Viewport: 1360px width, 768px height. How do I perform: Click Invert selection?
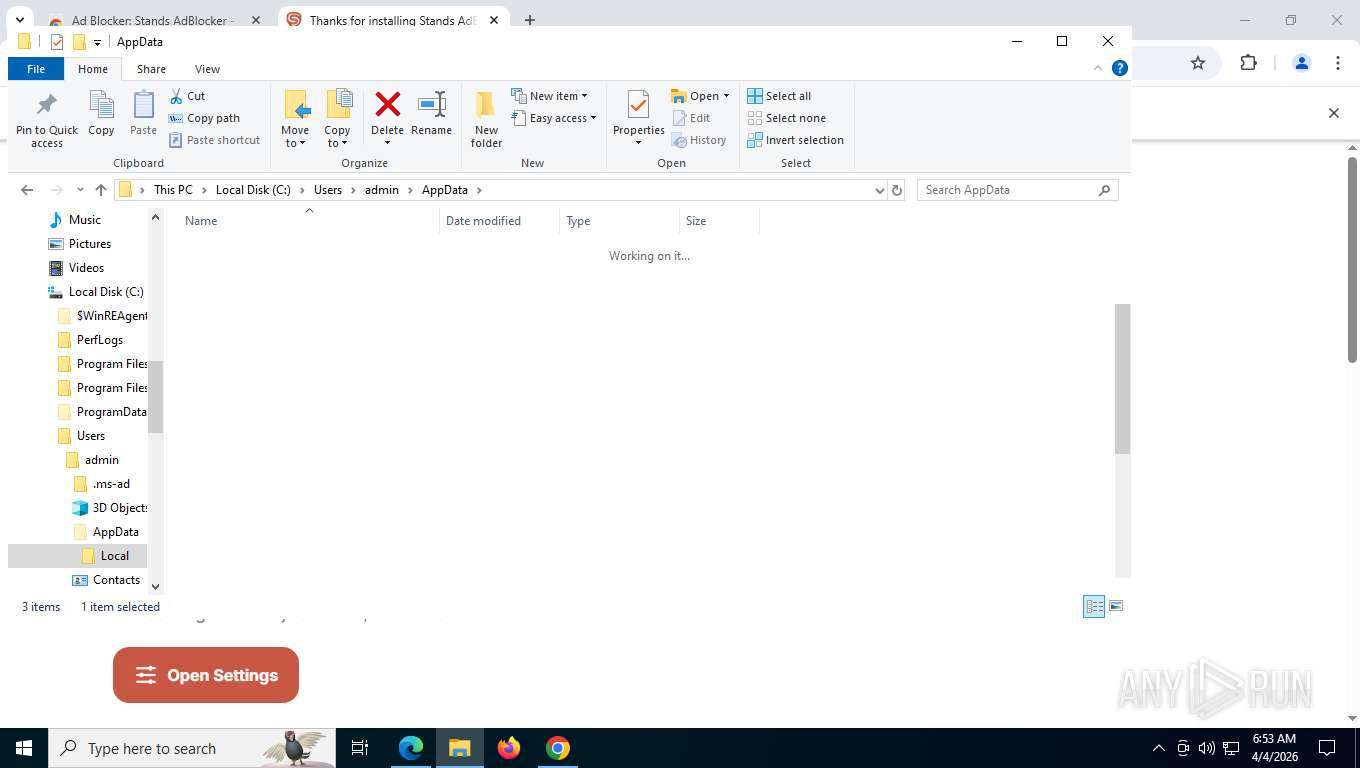795,140
